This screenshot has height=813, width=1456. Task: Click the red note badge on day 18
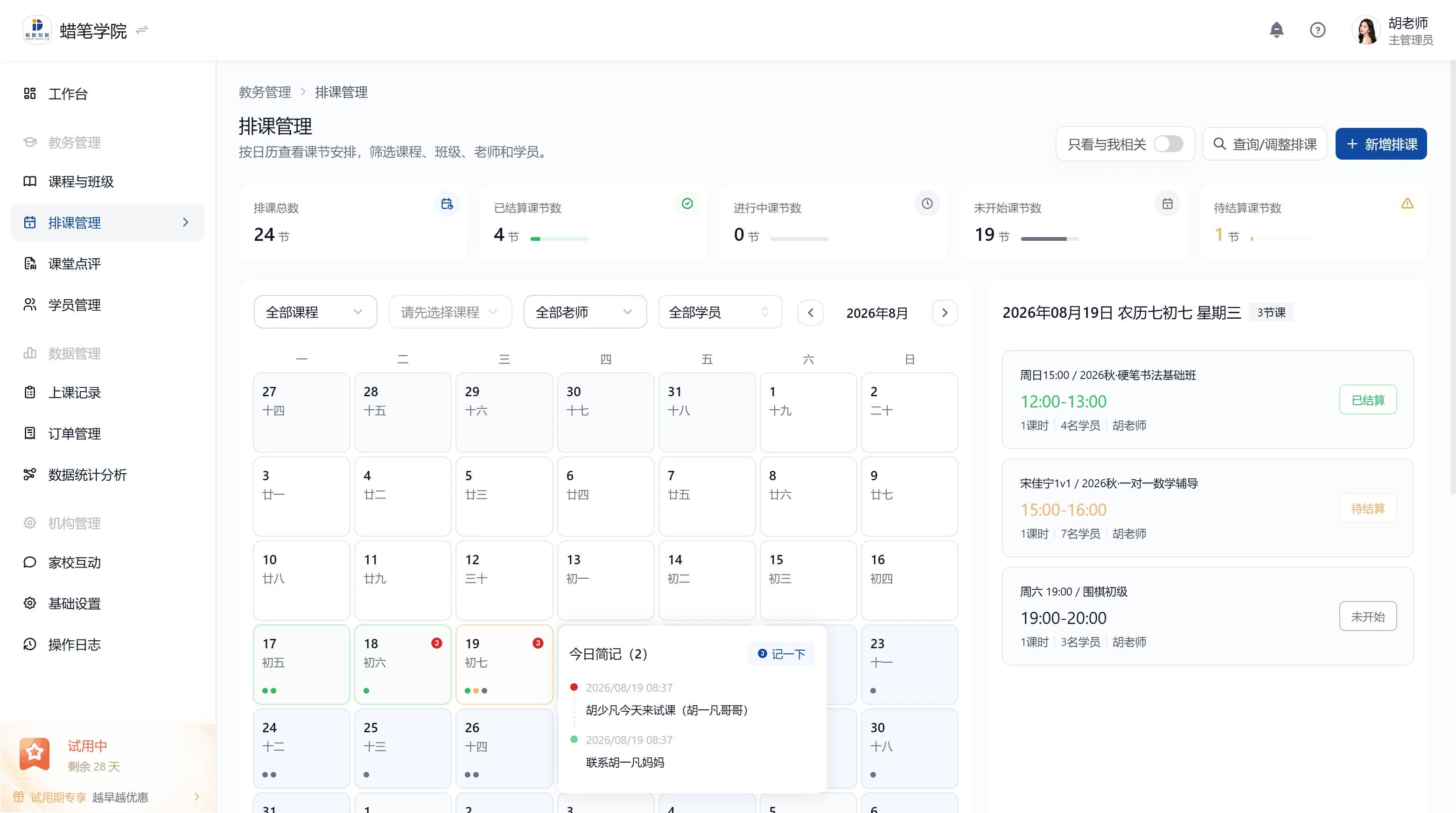(436, 644)
